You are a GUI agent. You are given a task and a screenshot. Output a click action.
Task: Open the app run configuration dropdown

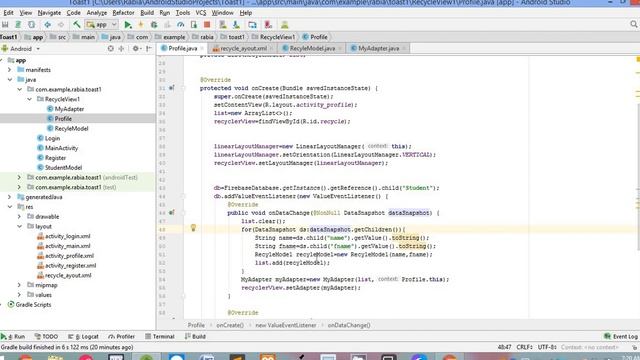coord(101,25)
